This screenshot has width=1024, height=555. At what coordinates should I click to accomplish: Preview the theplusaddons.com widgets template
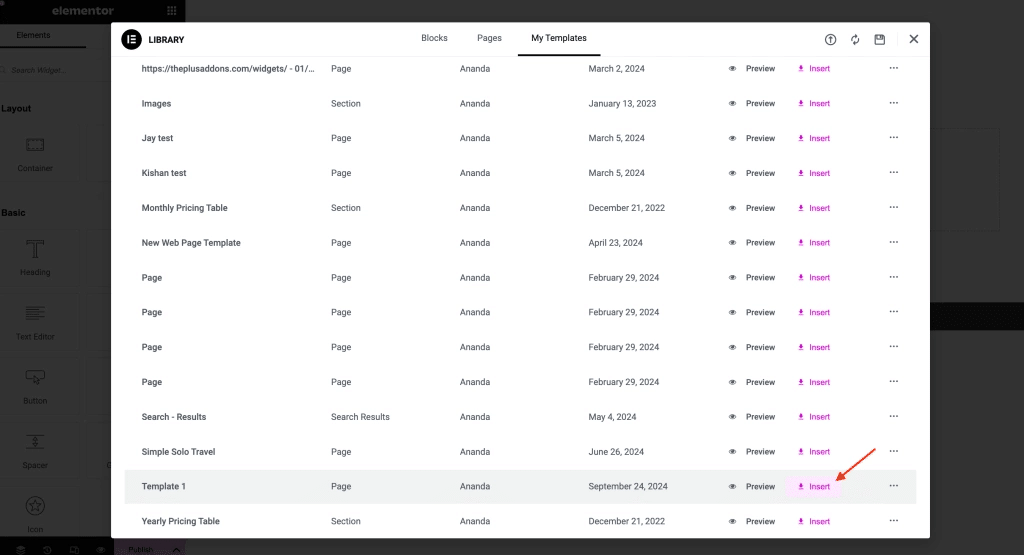(752, 69)
